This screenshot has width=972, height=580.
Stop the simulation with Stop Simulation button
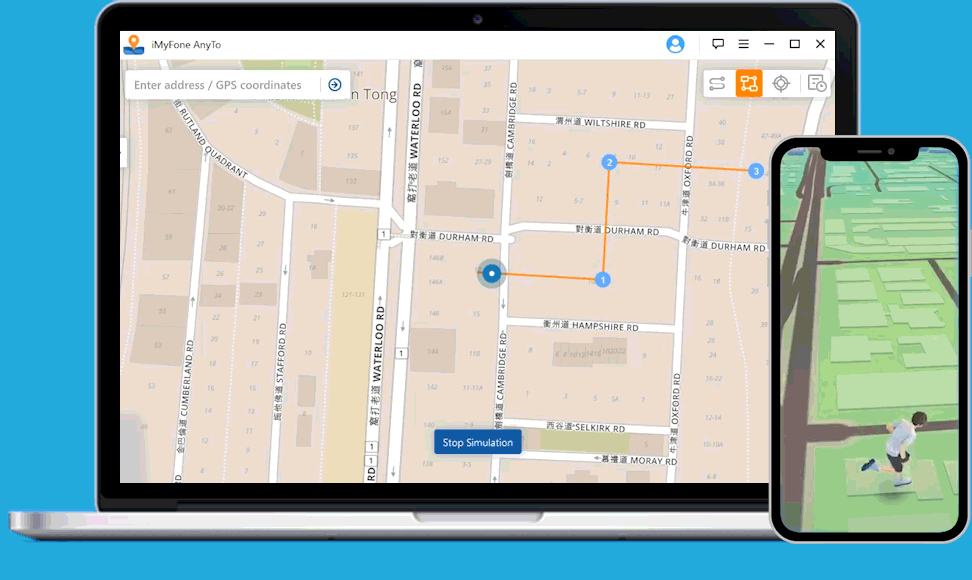(477, 442)
